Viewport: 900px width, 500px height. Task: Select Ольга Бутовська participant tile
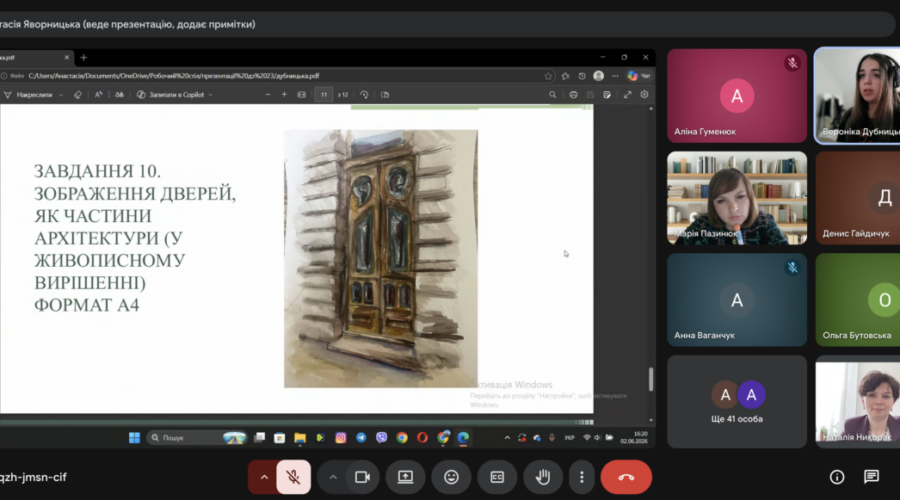pyautogui.click(x=858, y=300)
